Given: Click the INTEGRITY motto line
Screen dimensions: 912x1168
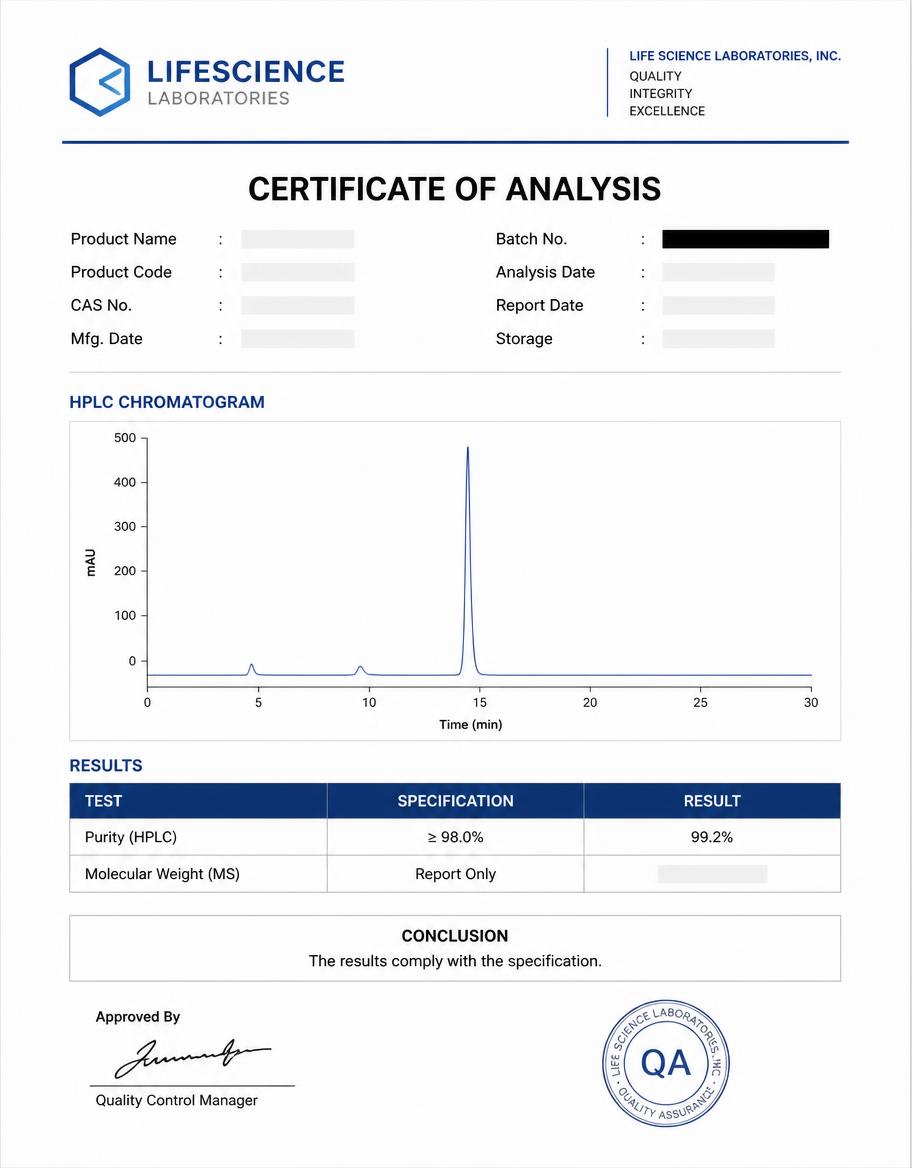Looking at the screenshot, I should (660, 93).
